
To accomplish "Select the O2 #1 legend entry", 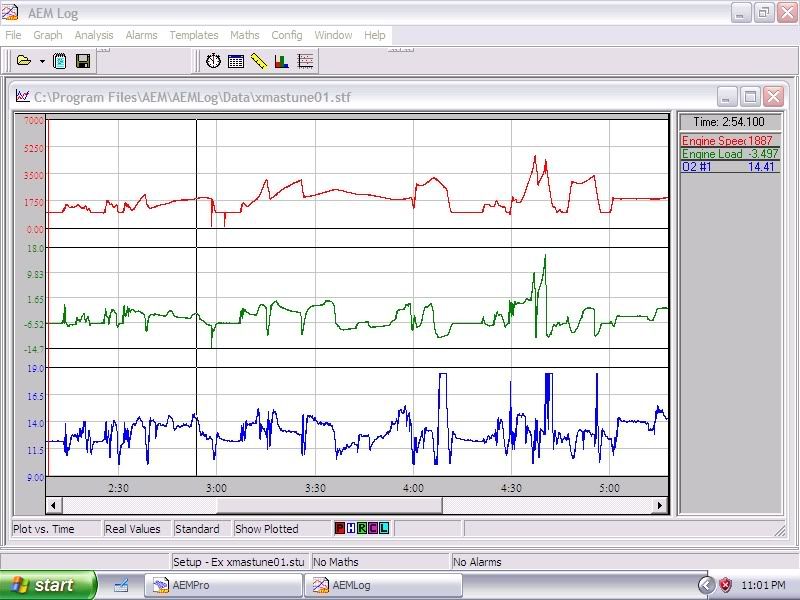I will pyautogui.click(x=730, y=167).
